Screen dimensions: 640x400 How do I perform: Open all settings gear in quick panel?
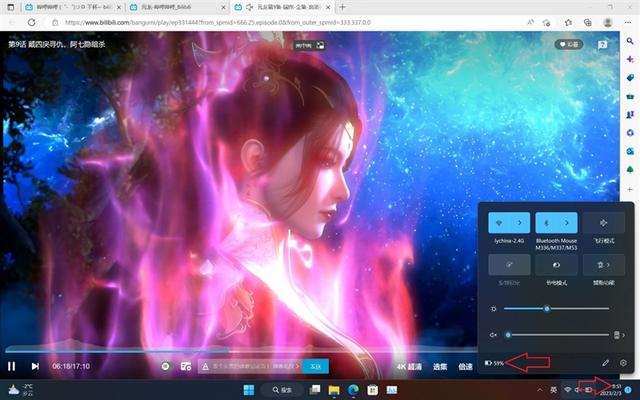[623, 362]
